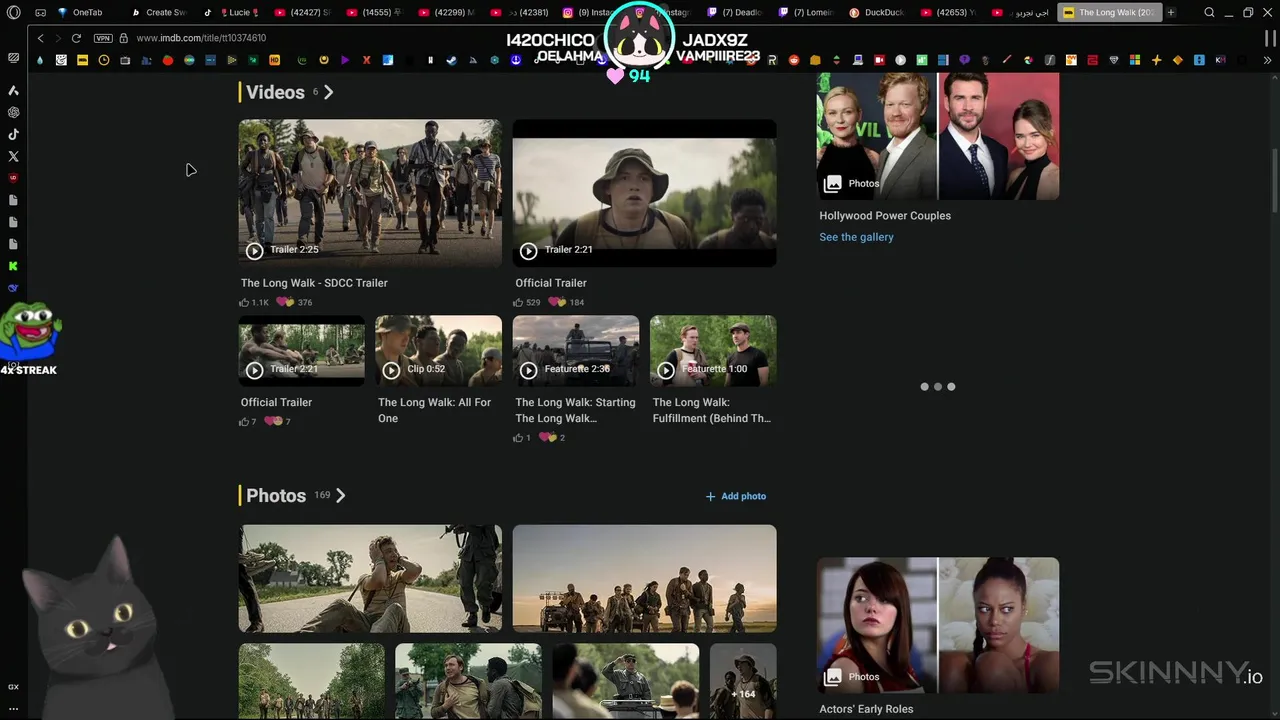Toggle the VPN badge in address bar
The height and width of the screenshot is (720, 1280).
point(103,38)
